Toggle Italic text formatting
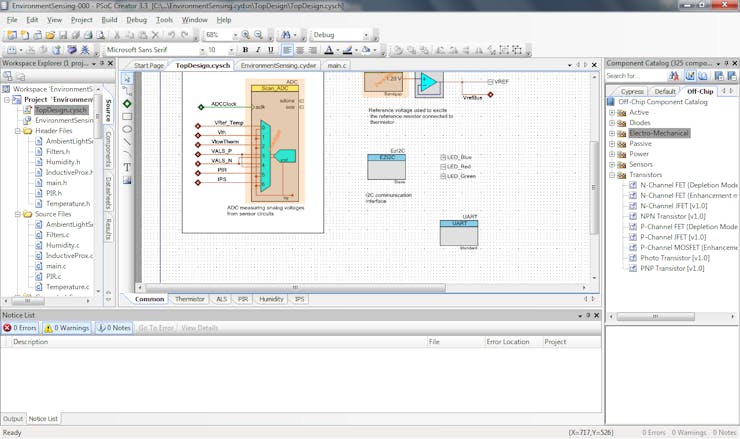 coord(258,50)
